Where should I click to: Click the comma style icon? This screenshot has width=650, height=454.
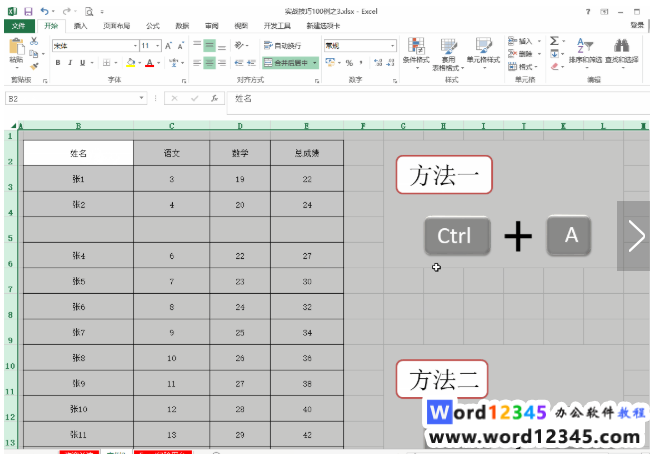(x=361, y=63)
